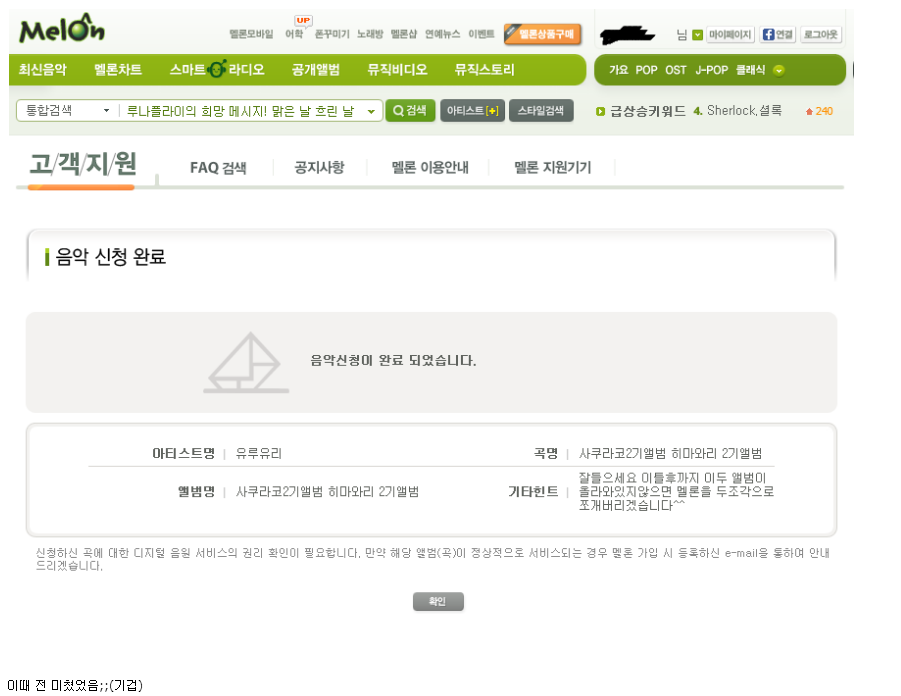Click the 검색 search button
The image size is (901, 696).
[x=410, y=110]
